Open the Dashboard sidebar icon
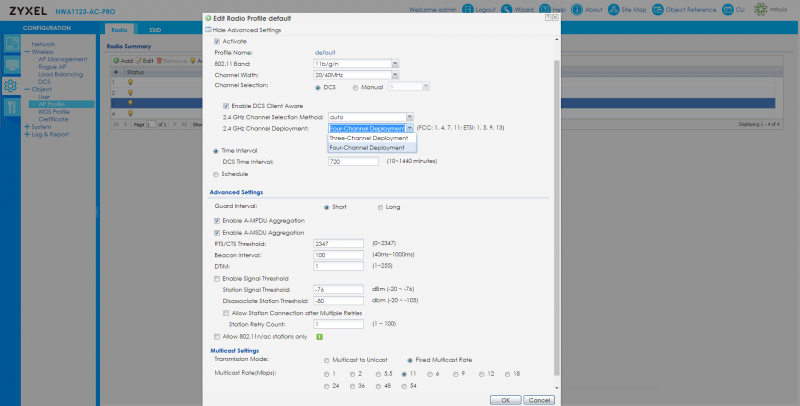 (x=11, y=44)
